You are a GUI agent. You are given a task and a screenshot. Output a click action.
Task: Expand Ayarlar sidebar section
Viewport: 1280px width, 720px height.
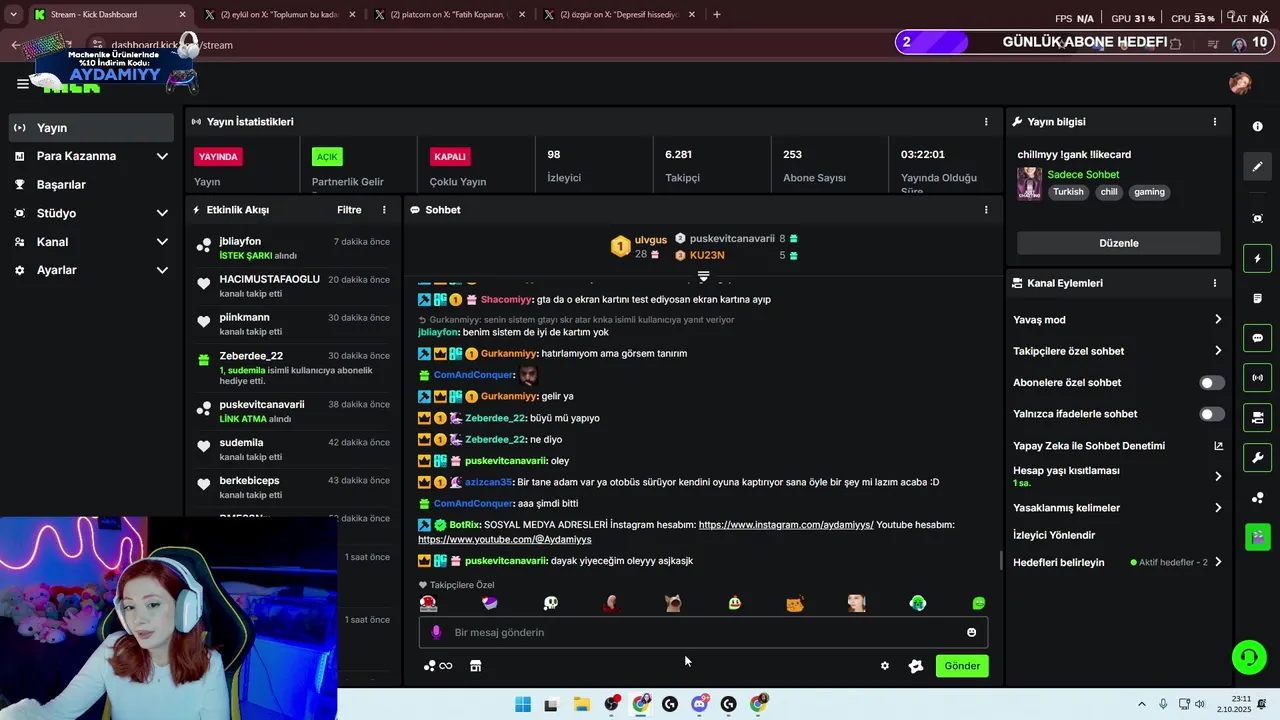[x=162, y=270]
